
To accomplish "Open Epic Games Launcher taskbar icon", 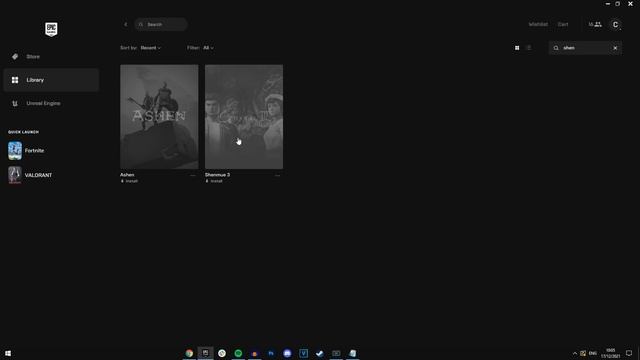I will [x=205, y=353].
